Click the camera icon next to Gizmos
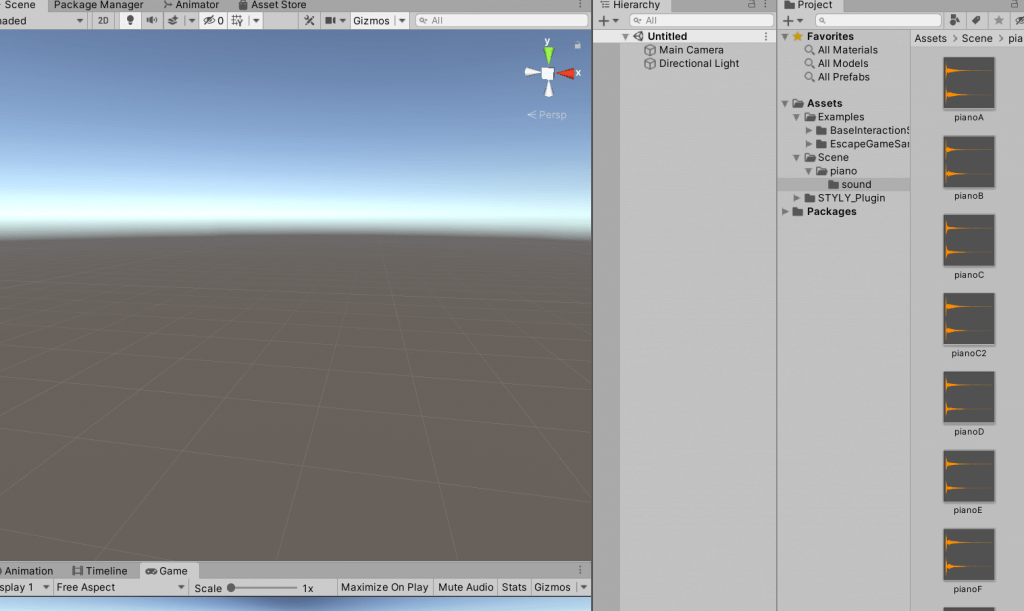This screenshot has height=611, width=1024. point(330,20)
